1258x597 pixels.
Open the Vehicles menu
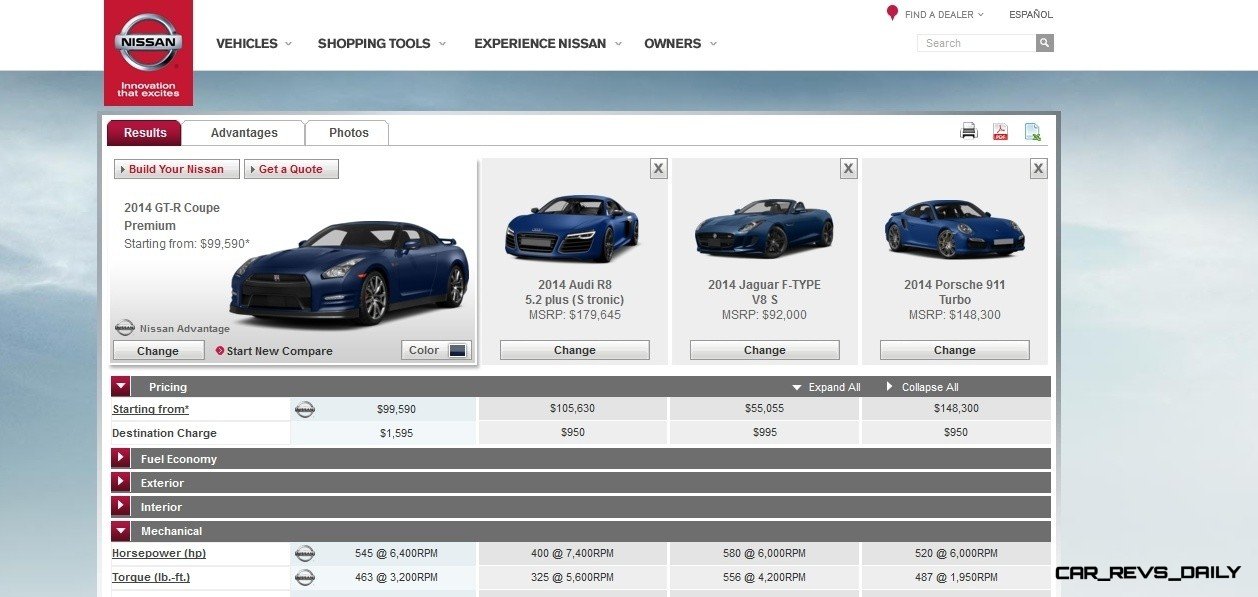[x=254, y=43]
